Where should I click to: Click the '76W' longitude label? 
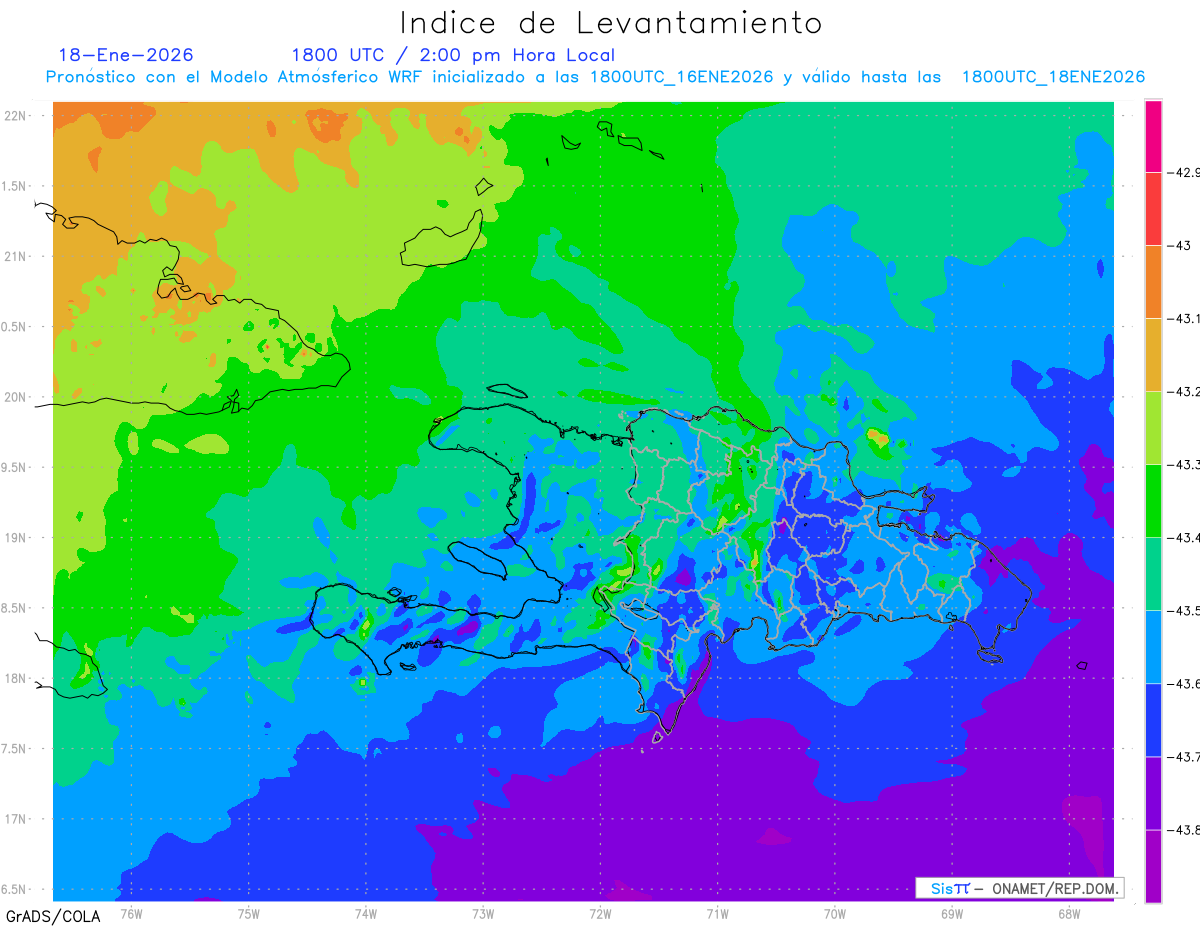132,913
